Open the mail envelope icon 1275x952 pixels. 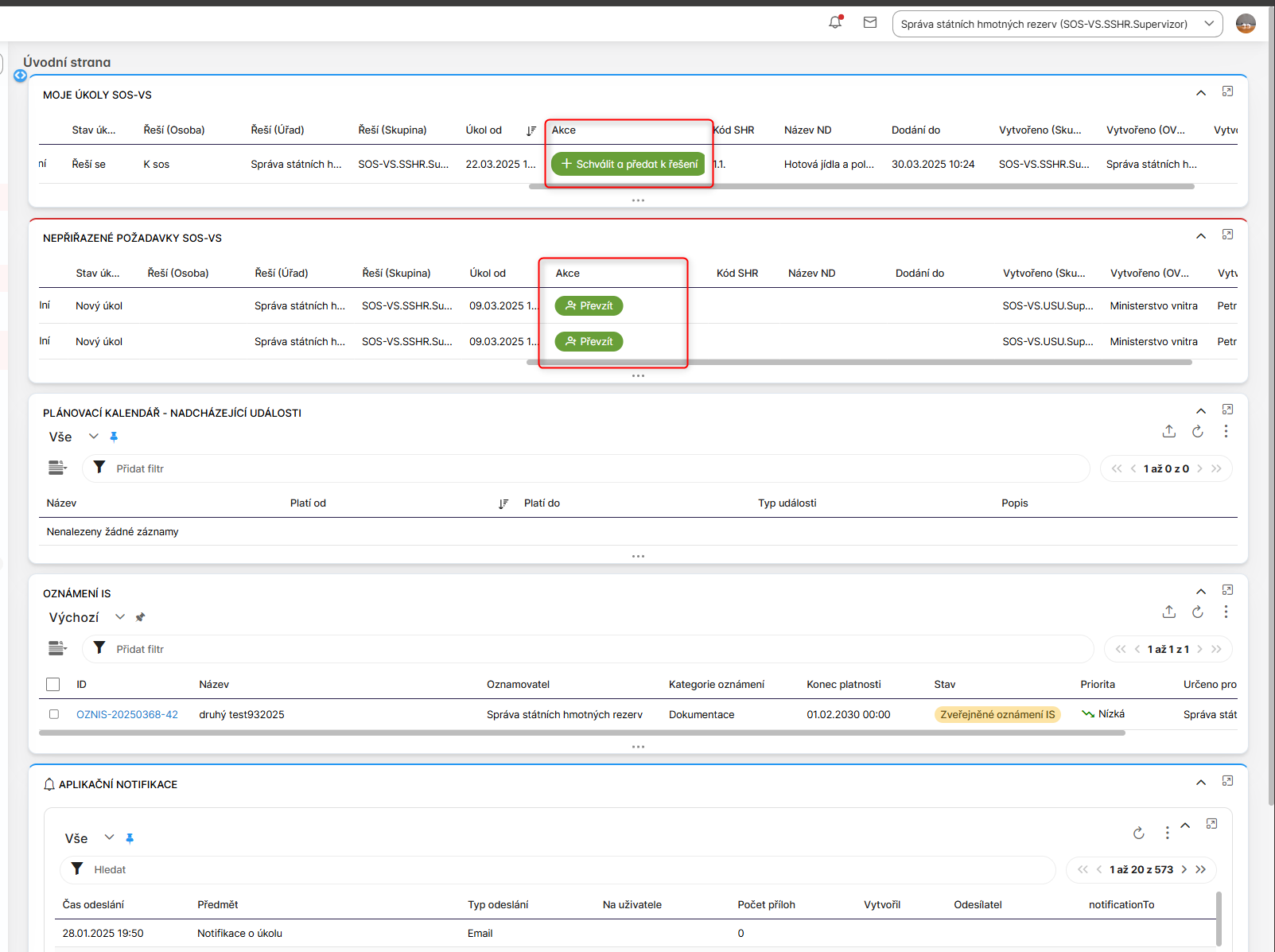(x=870, y=23)
